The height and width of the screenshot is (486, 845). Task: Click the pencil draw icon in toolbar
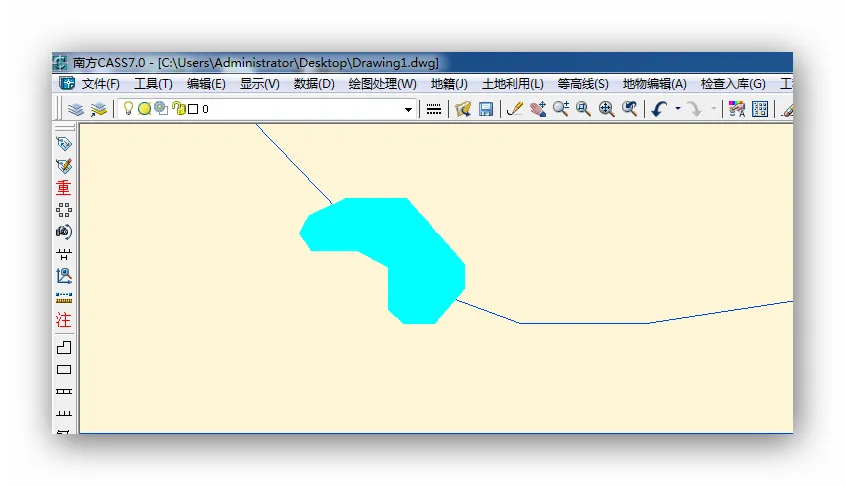pos(515,109)
